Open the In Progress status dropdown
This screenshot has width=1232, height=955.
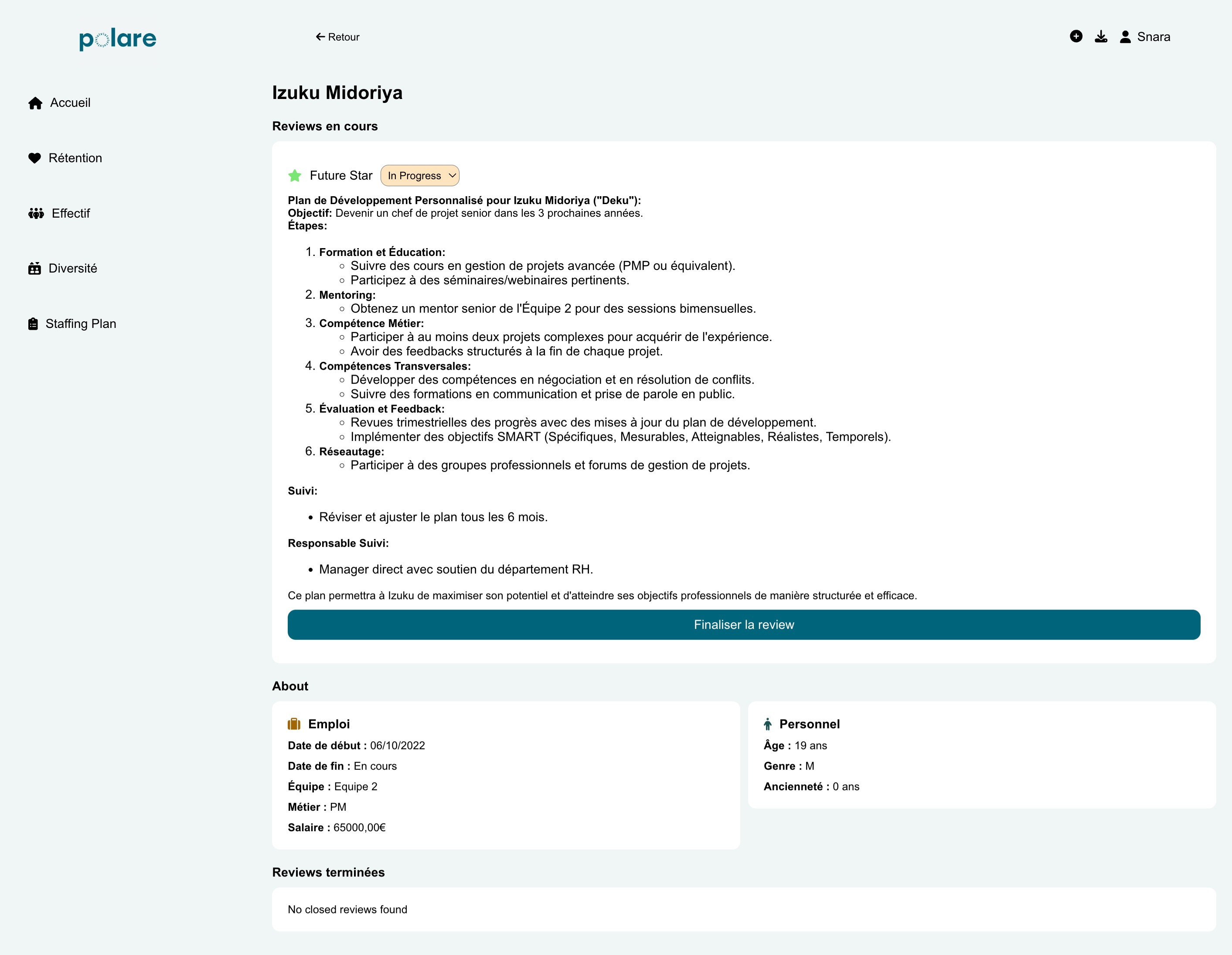(x=420, y=176)
